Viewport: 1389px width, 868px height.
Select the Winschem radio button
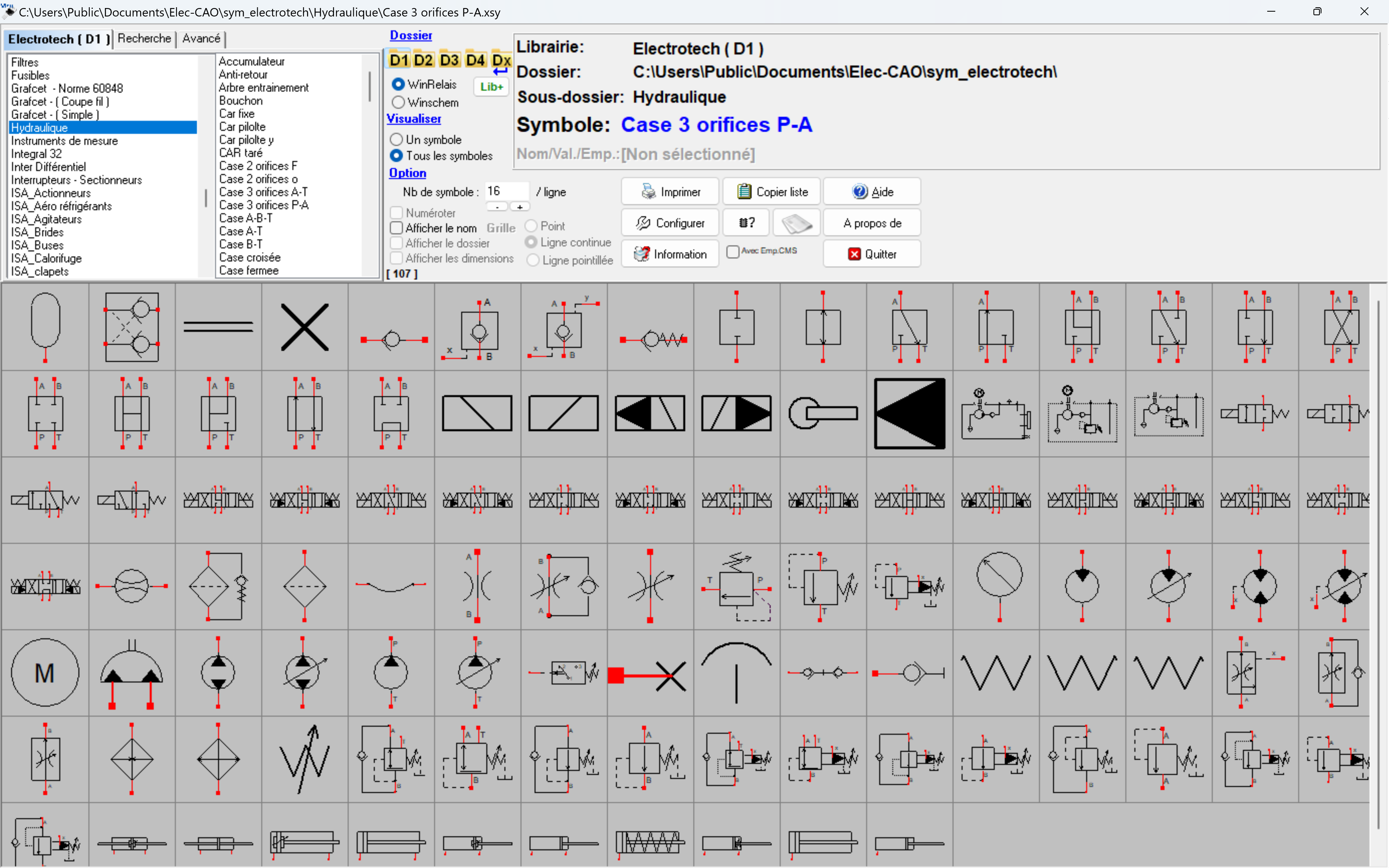[398, 102]
